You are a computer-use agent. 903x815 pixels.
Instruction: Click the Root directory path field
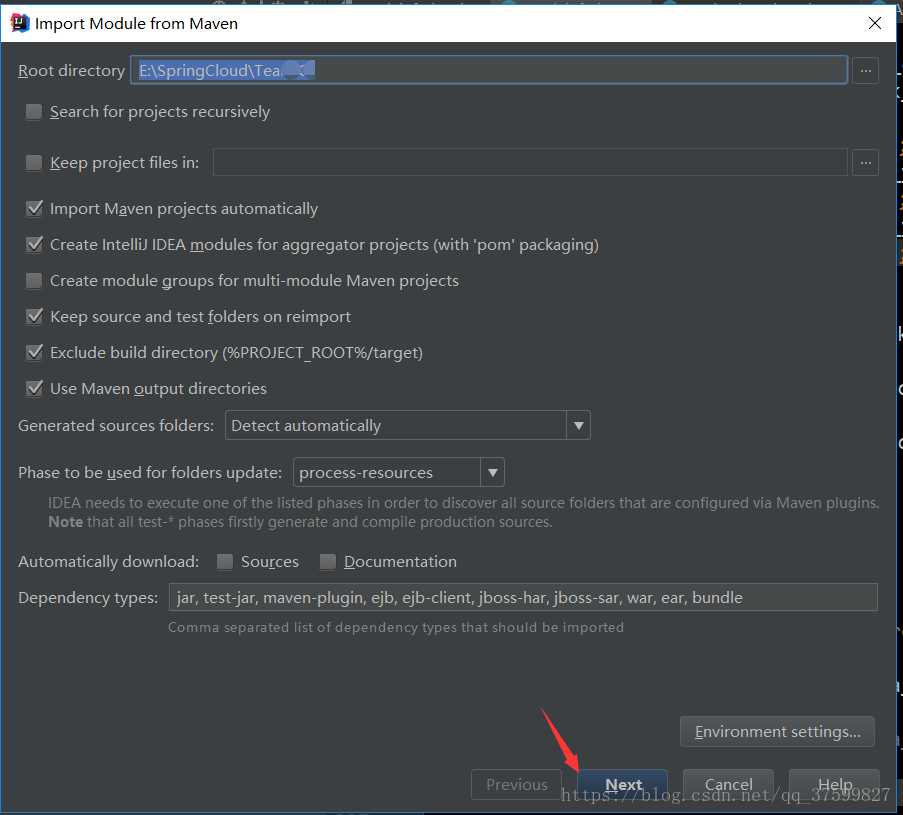click(489, 70)
